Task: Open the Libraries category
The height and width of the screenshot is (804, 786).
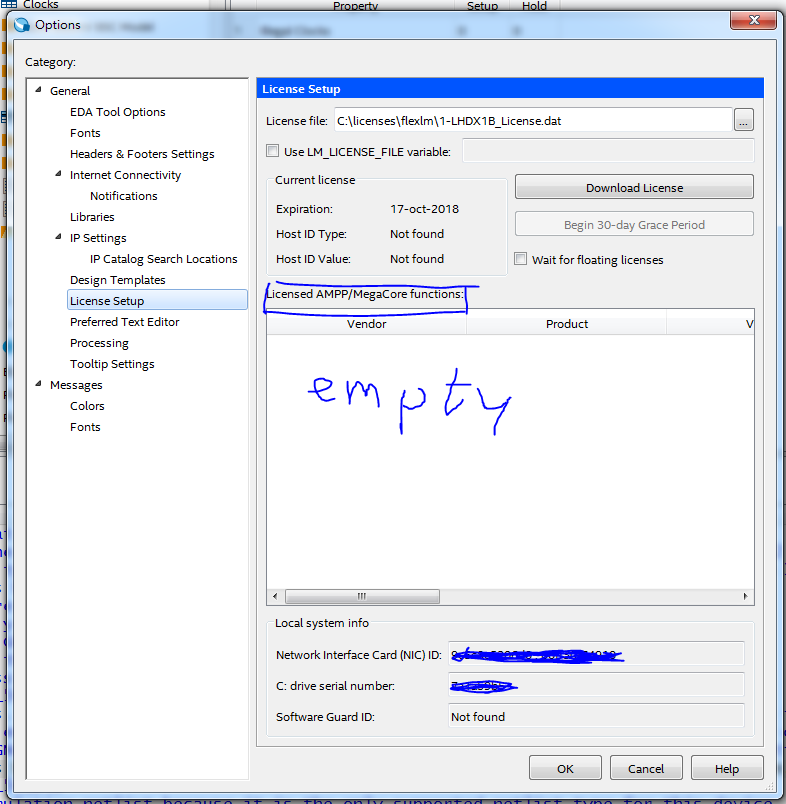Action: pos(92,217)
